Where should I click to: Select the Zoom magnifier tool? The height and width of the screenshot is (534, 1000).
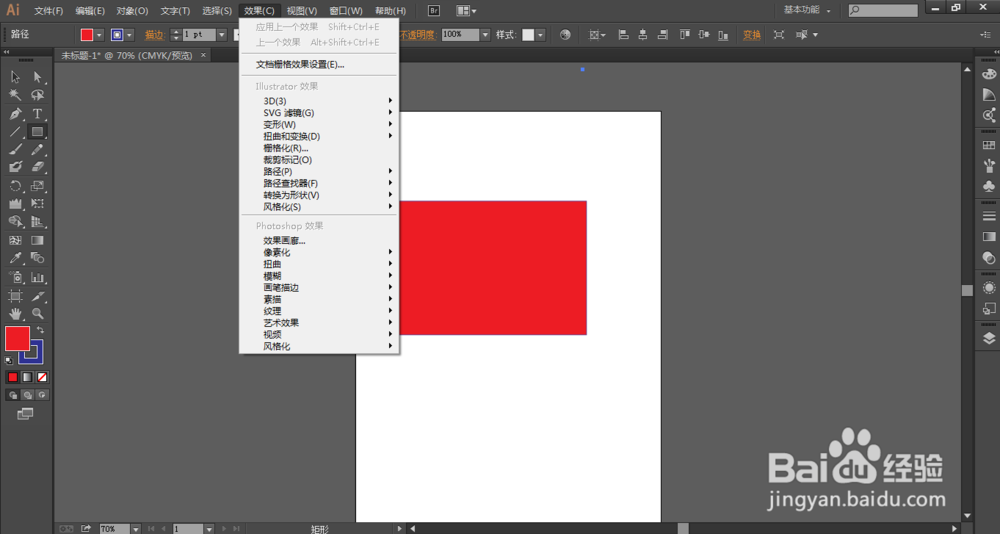(x=38, y=314)
